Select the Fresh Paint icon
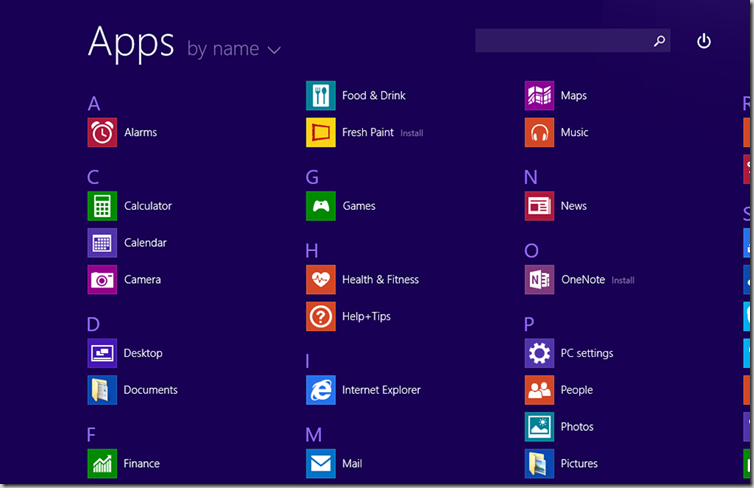This screenshot has height=488, width=754. point(321,132)
